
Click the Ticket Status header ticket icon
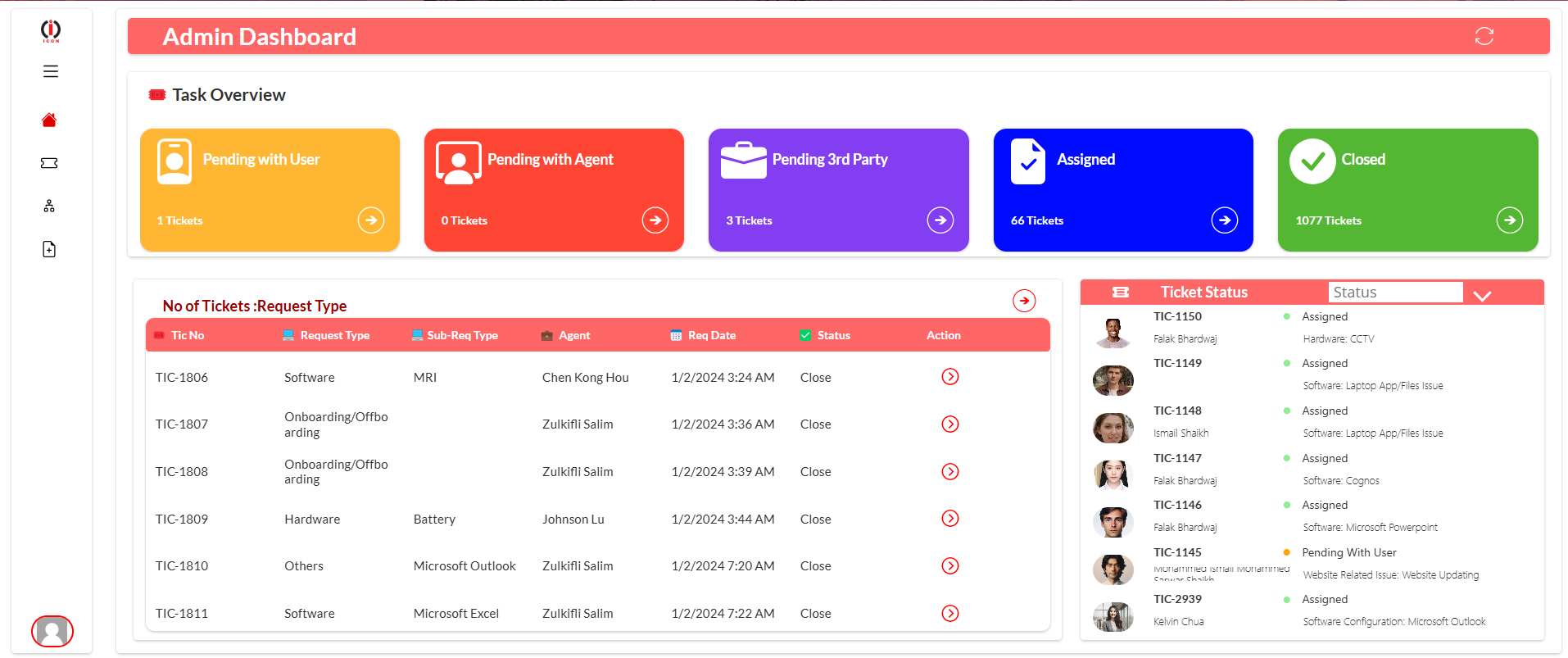[1121, 292]
